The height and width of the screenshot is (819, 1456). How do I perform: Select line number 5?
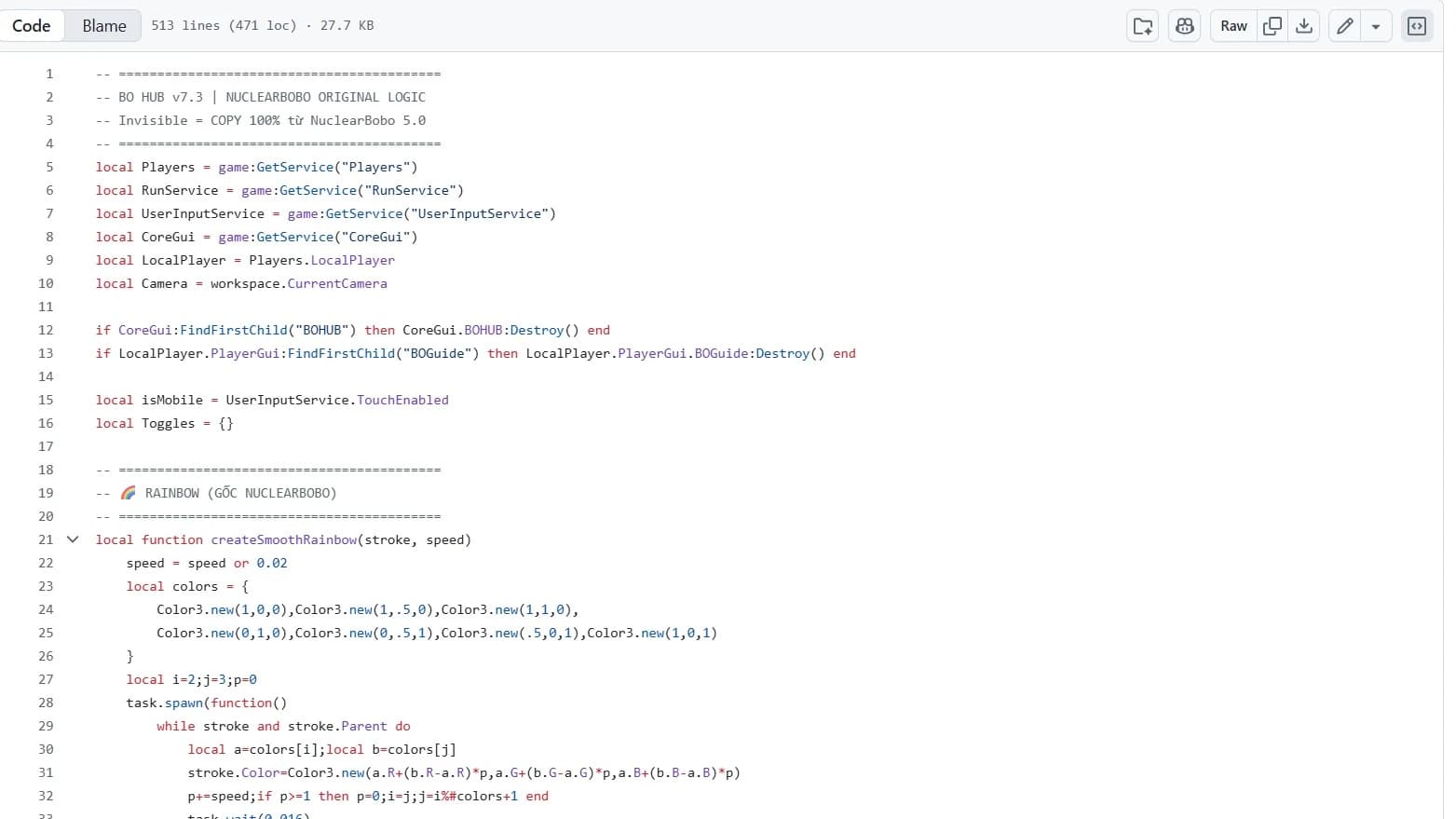click(49, 167)
